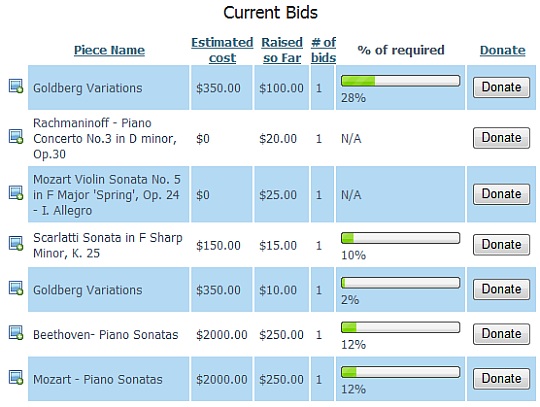Donate to Mozart Violin Sonata No. 5
The height and width of the screenshot is (407, 540).
tap(501, 194)
